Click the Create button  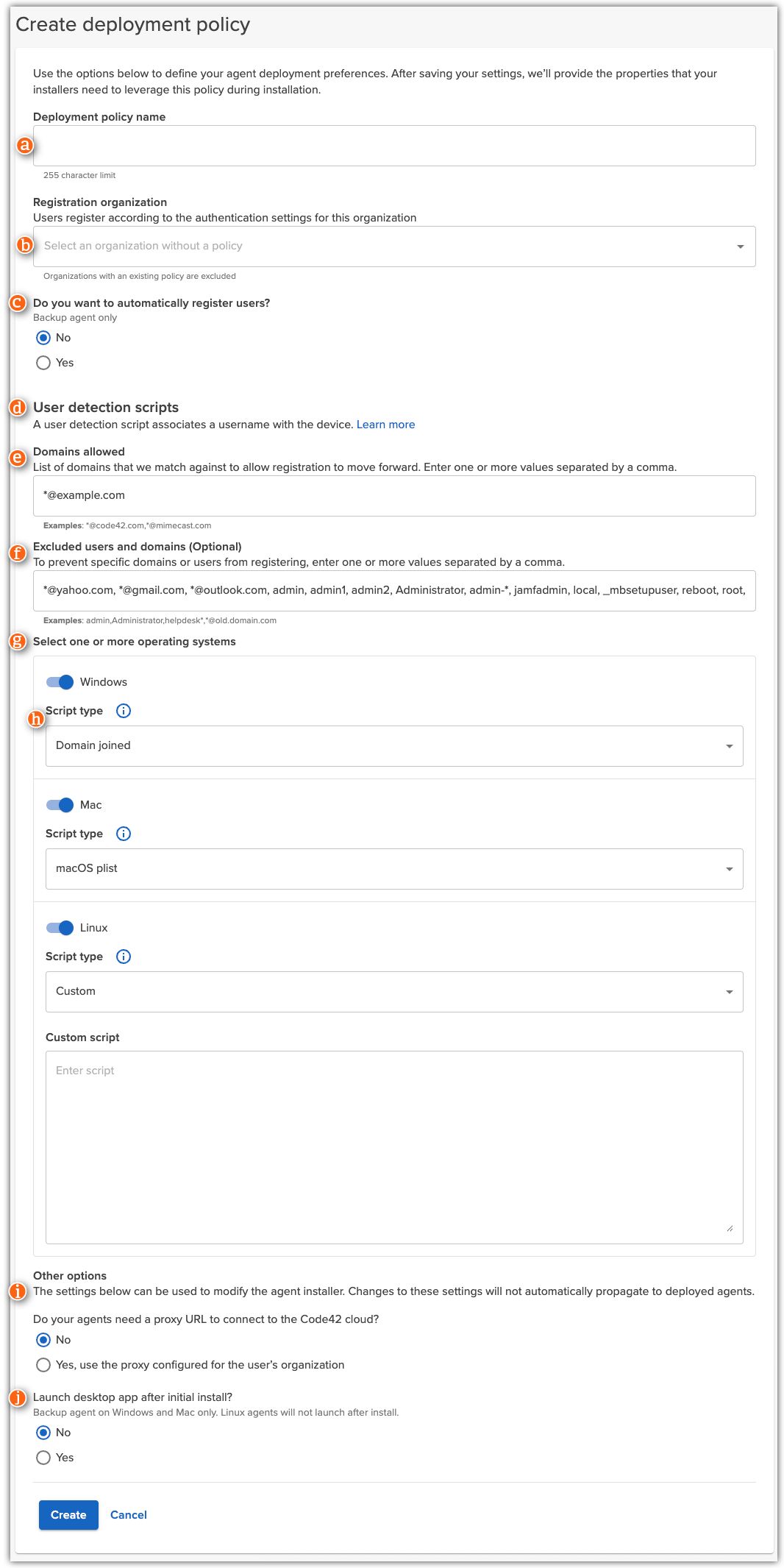tap(68, 1515)
